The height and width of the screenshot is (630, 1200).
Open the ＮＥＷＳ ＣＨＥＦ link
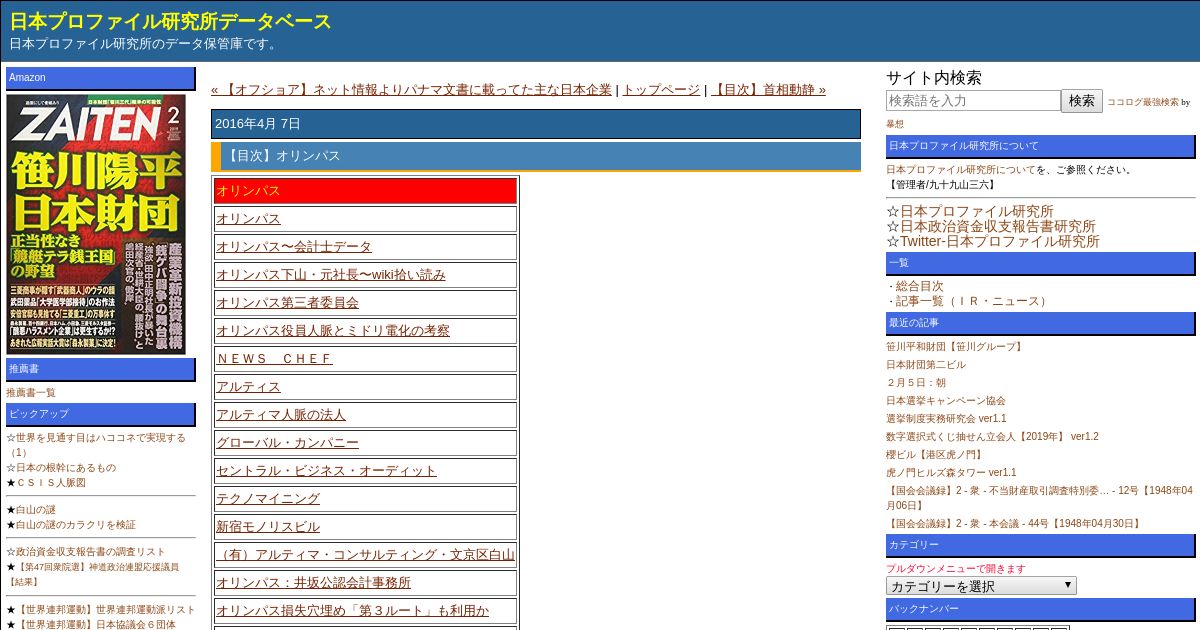(274, 359)
